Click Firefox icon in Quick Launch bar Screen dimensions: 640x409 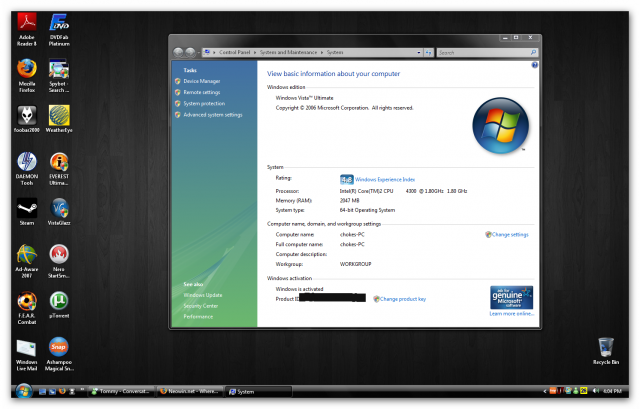point(62,391)
